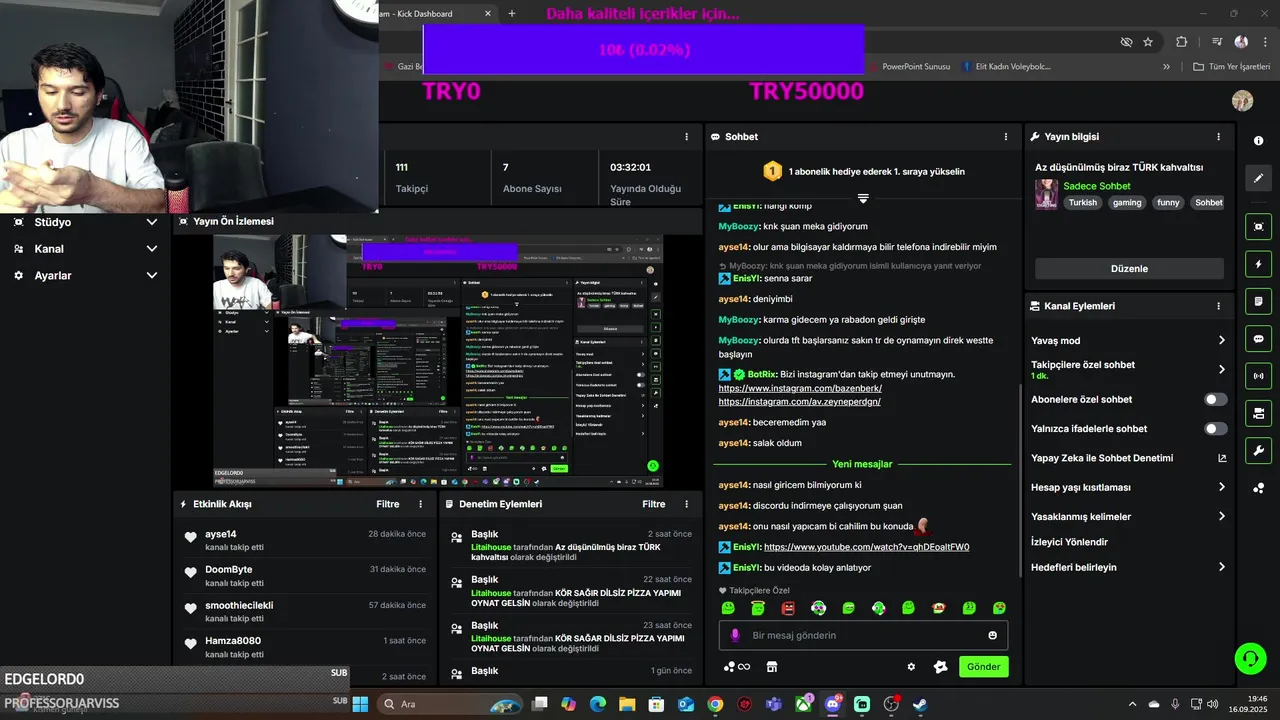Click the Turkish tag chip
Screen dimensions: 1280x720
pos(1082,202)
